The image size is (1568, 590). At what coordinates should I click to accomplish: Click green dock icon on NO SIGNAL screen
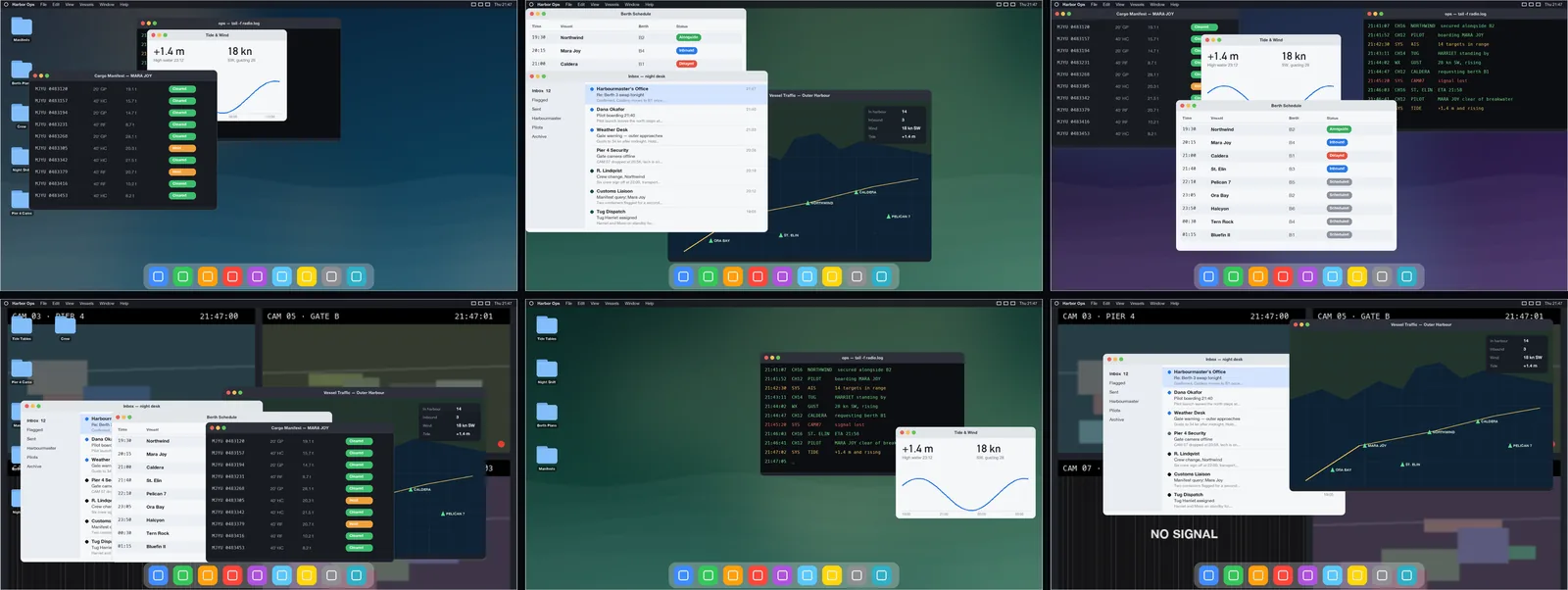coord(1233,575)
